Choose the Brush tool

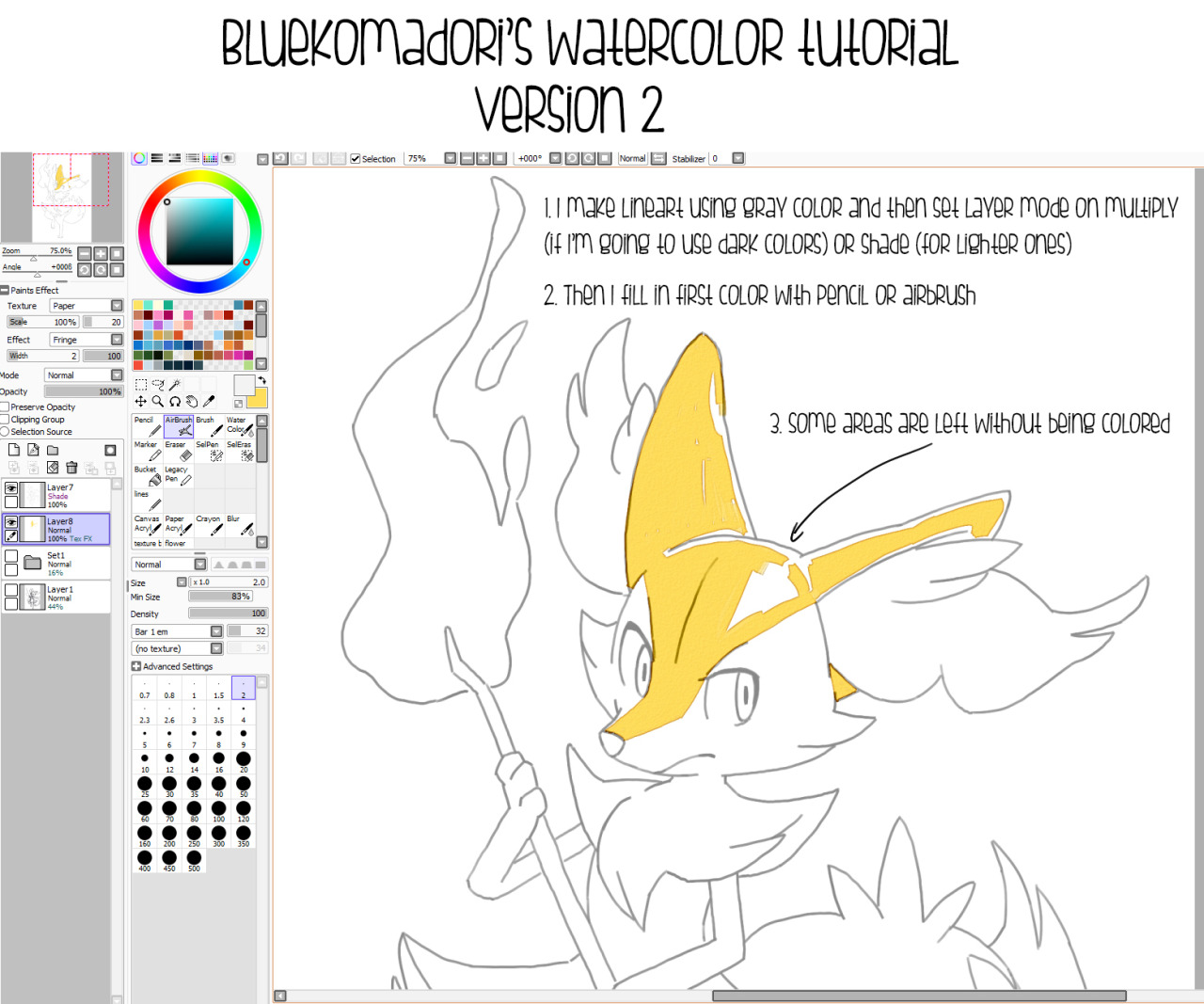tap(209, 426)
